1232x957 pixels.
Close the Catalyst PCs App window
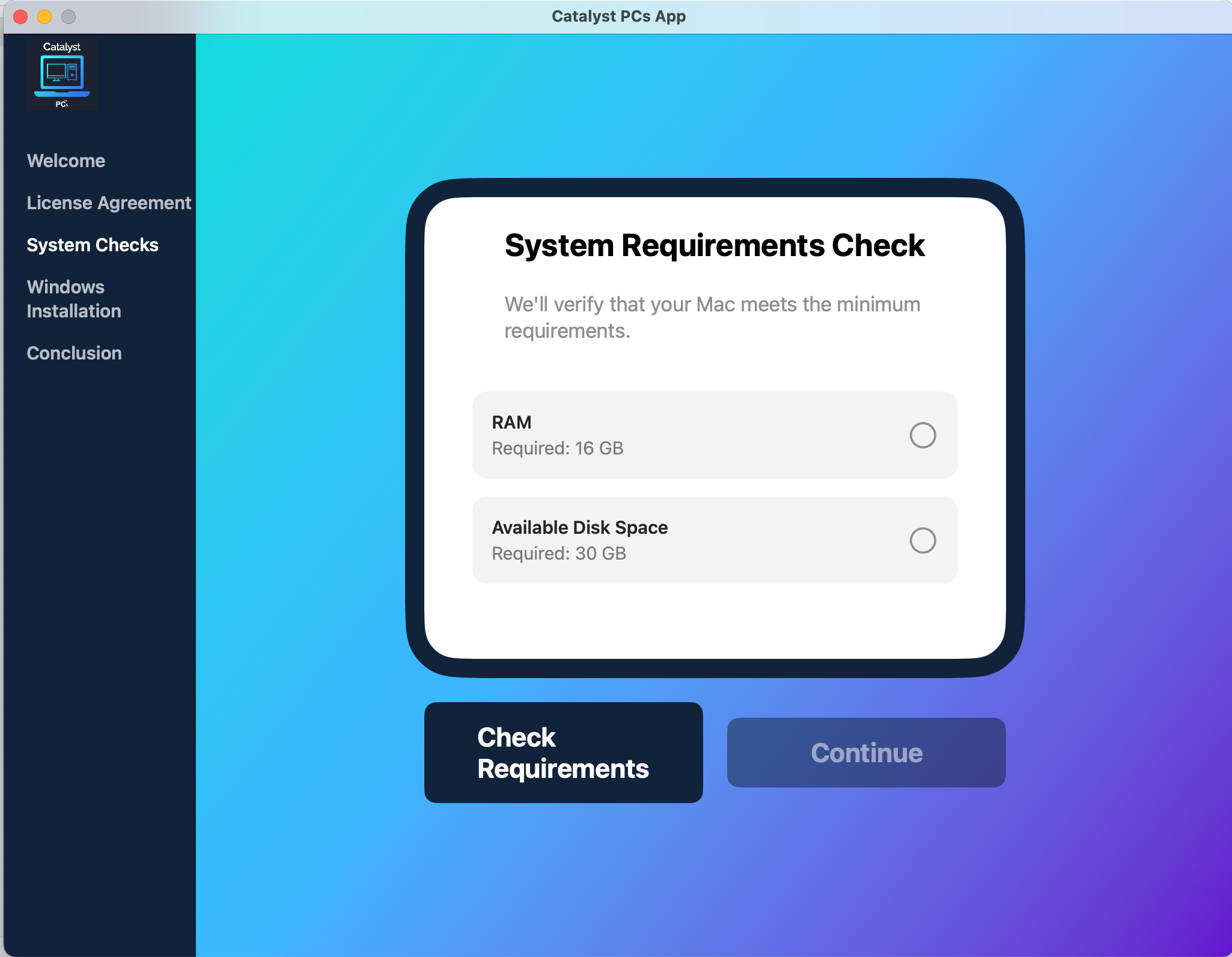21,17
